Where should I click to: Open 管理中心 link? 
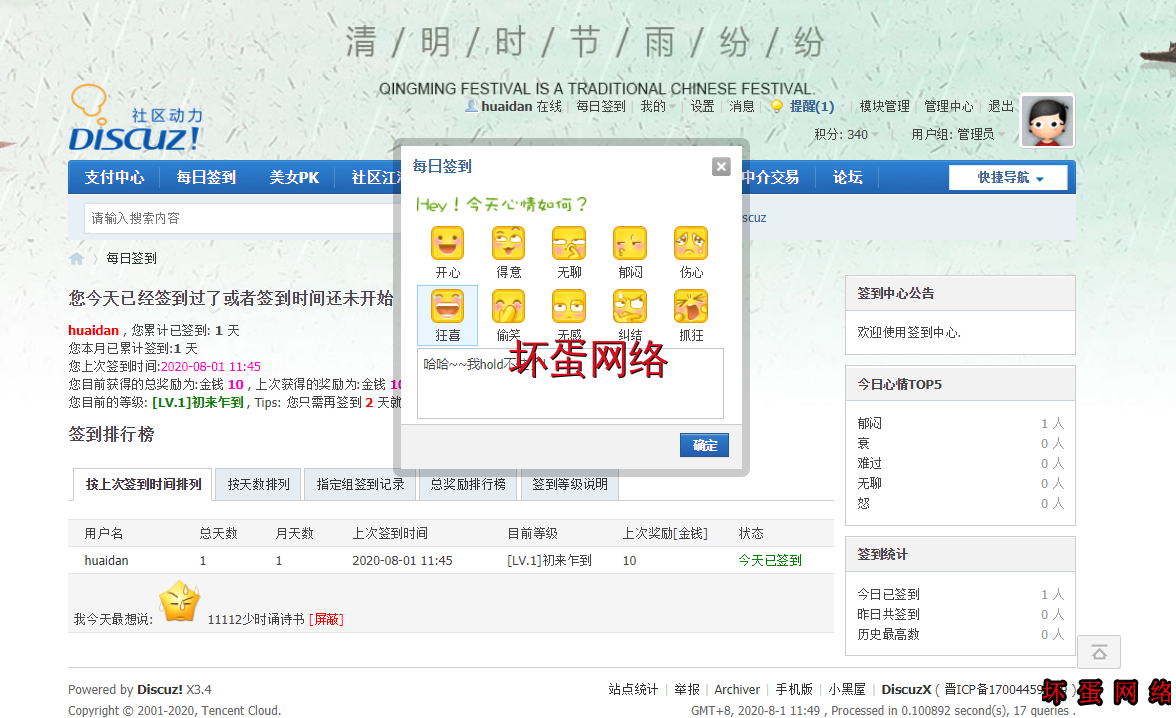tap(948, 107)
